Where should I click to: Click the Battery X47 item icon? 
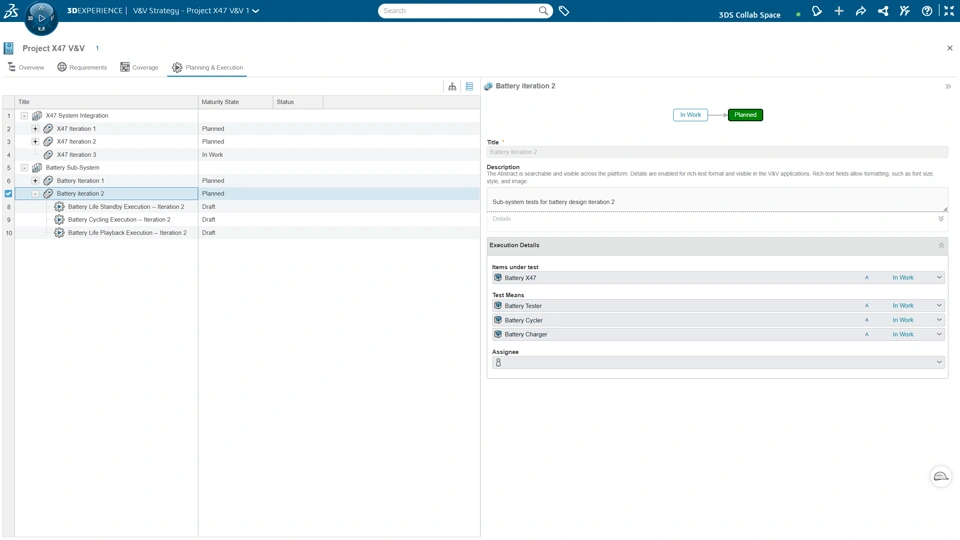click(498, 277)
